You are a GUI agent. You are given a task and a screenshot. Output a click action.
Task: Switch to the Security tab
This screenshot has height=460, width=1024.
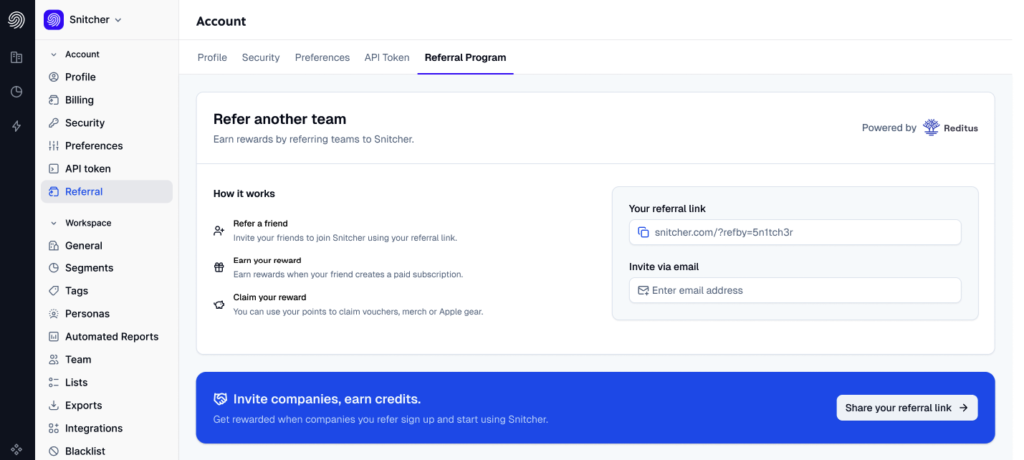click(x=260, y=58)
